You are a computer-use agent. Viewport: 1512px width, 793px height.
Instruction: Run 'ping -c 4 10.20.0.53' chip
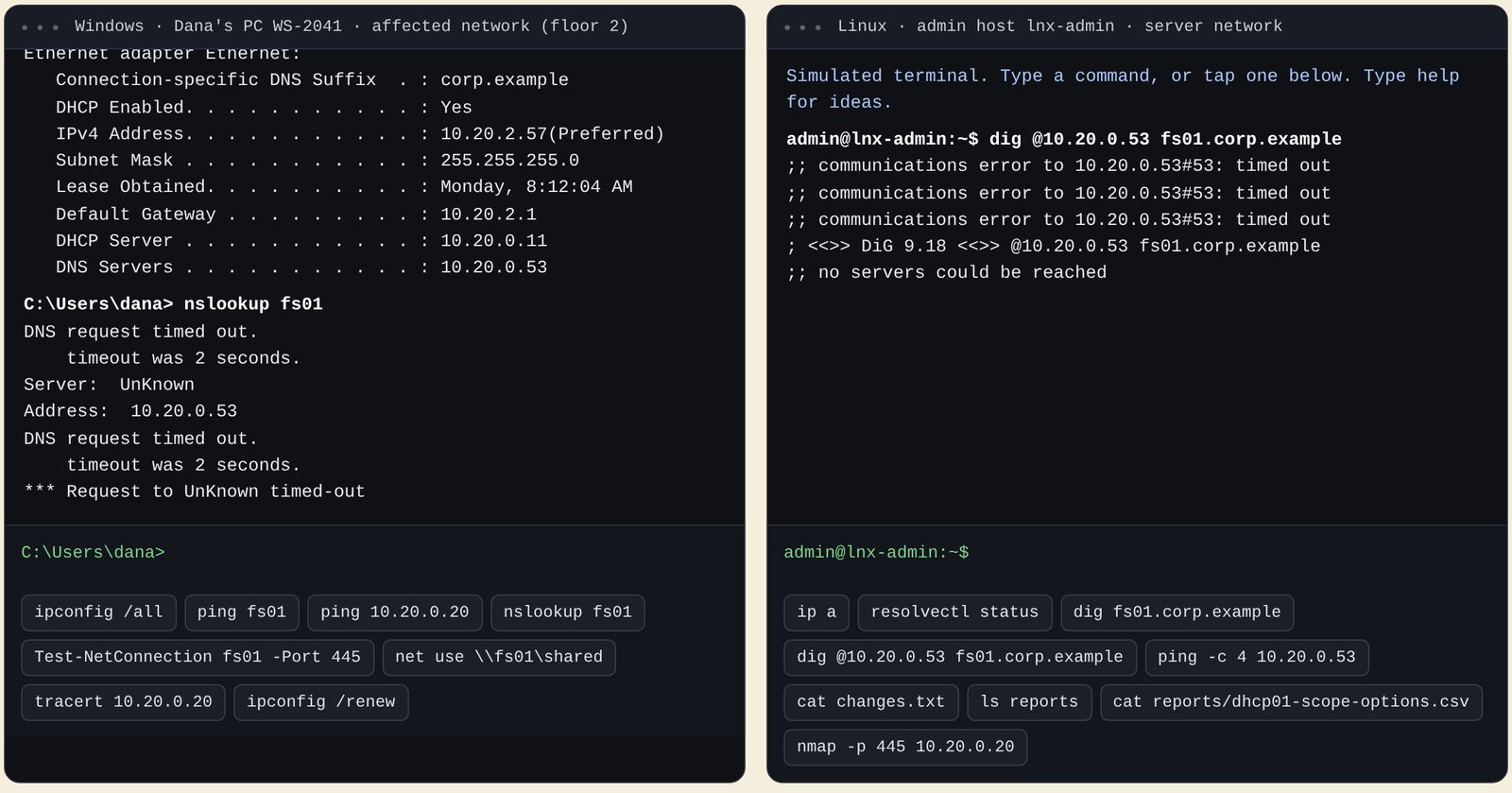1257,657
